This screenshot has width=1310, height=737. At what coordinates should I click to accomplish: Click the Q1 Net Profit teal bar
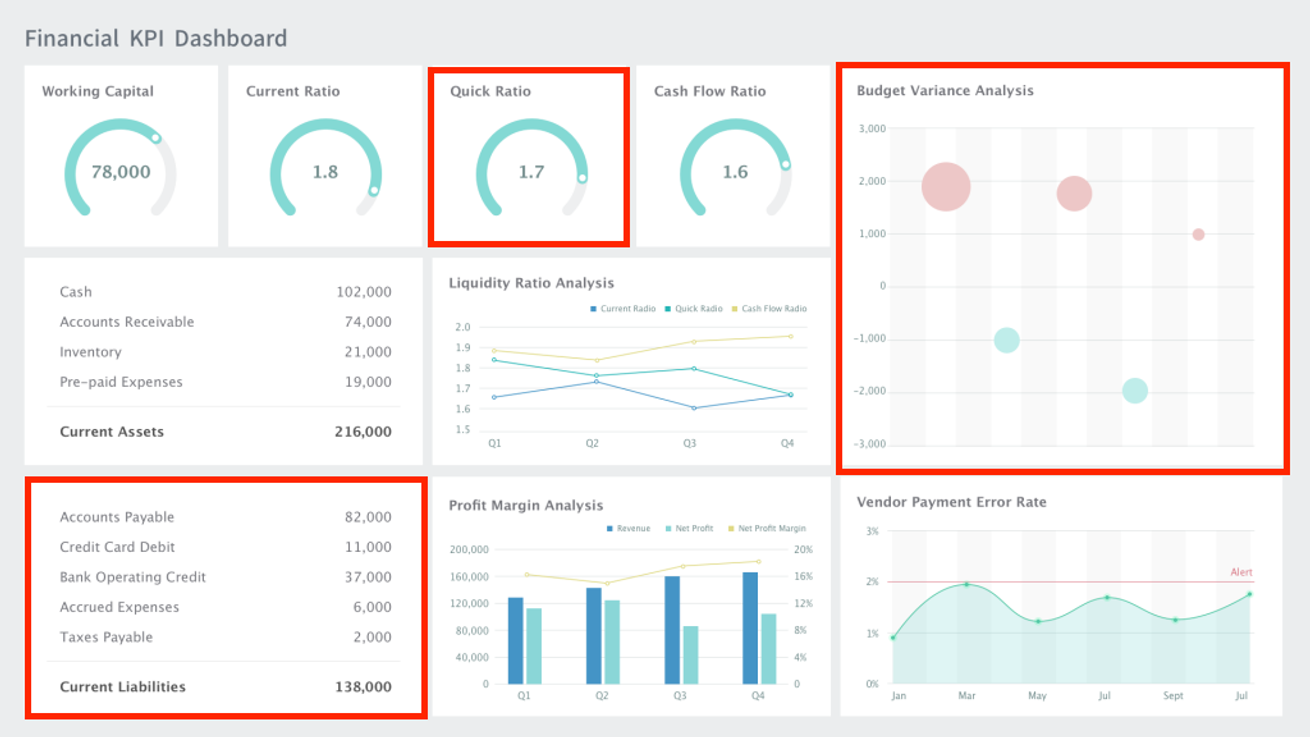click(534, 646)
